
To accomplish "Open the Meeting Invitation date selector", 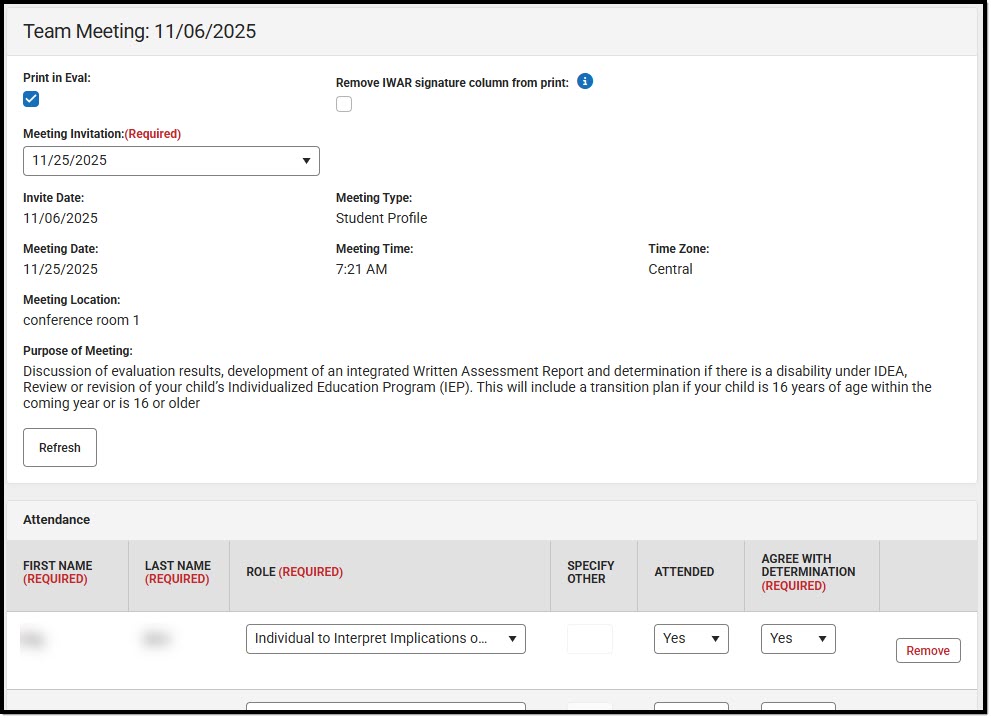I will (x=170, y=160).
